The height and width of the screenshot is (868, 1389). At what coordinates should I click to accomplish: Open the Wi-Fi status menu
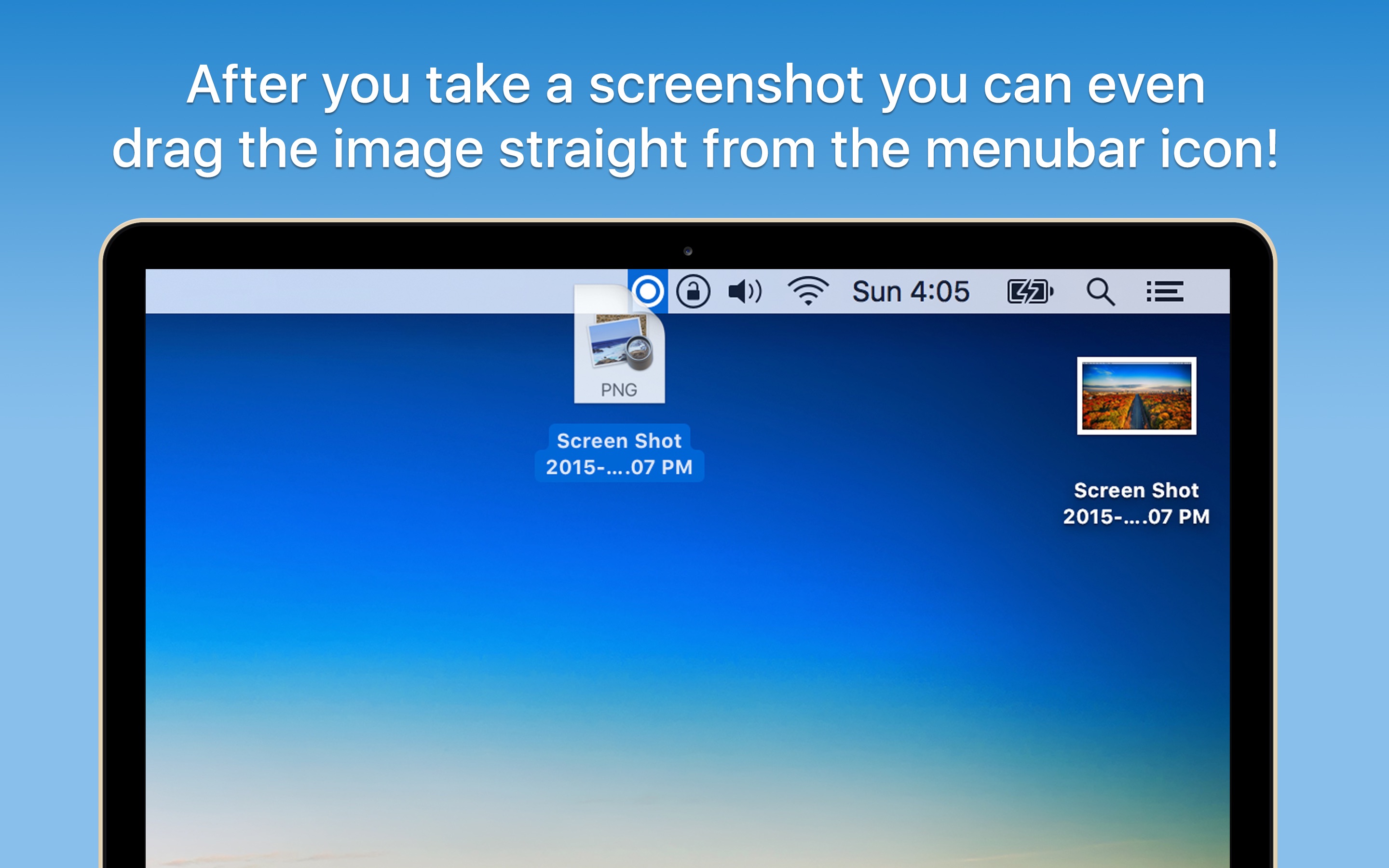[807, 291]
